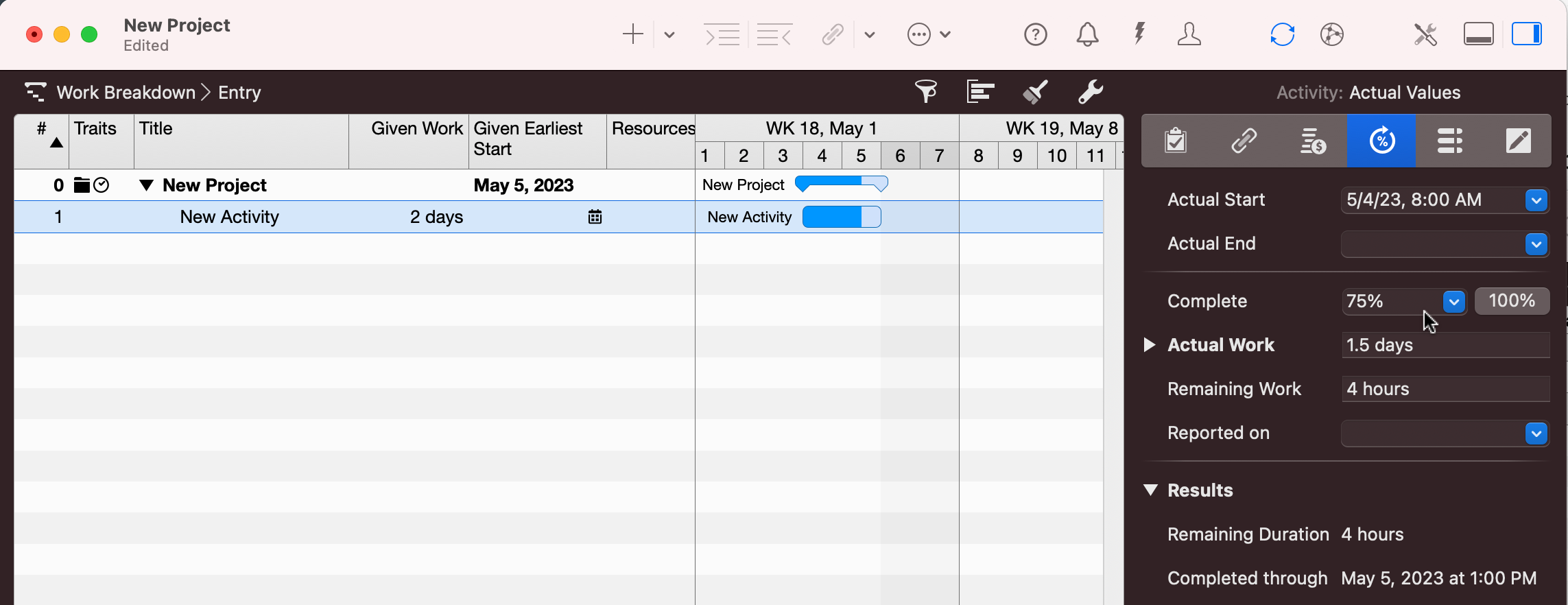Click the wrench view settings icon

coord(1090,91)
